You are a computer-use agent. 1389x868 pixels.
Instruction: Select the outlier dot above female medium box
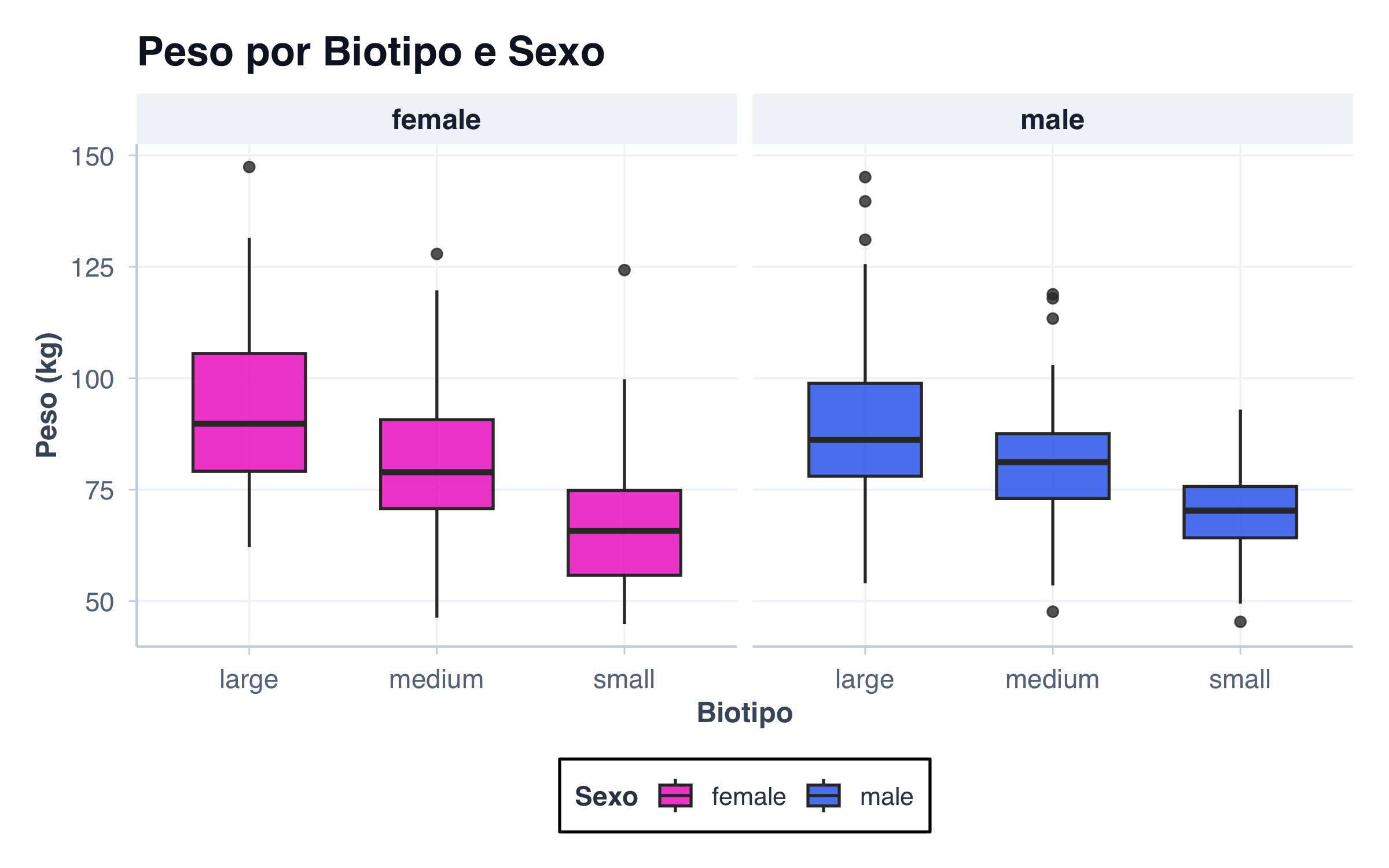(437, 254)
